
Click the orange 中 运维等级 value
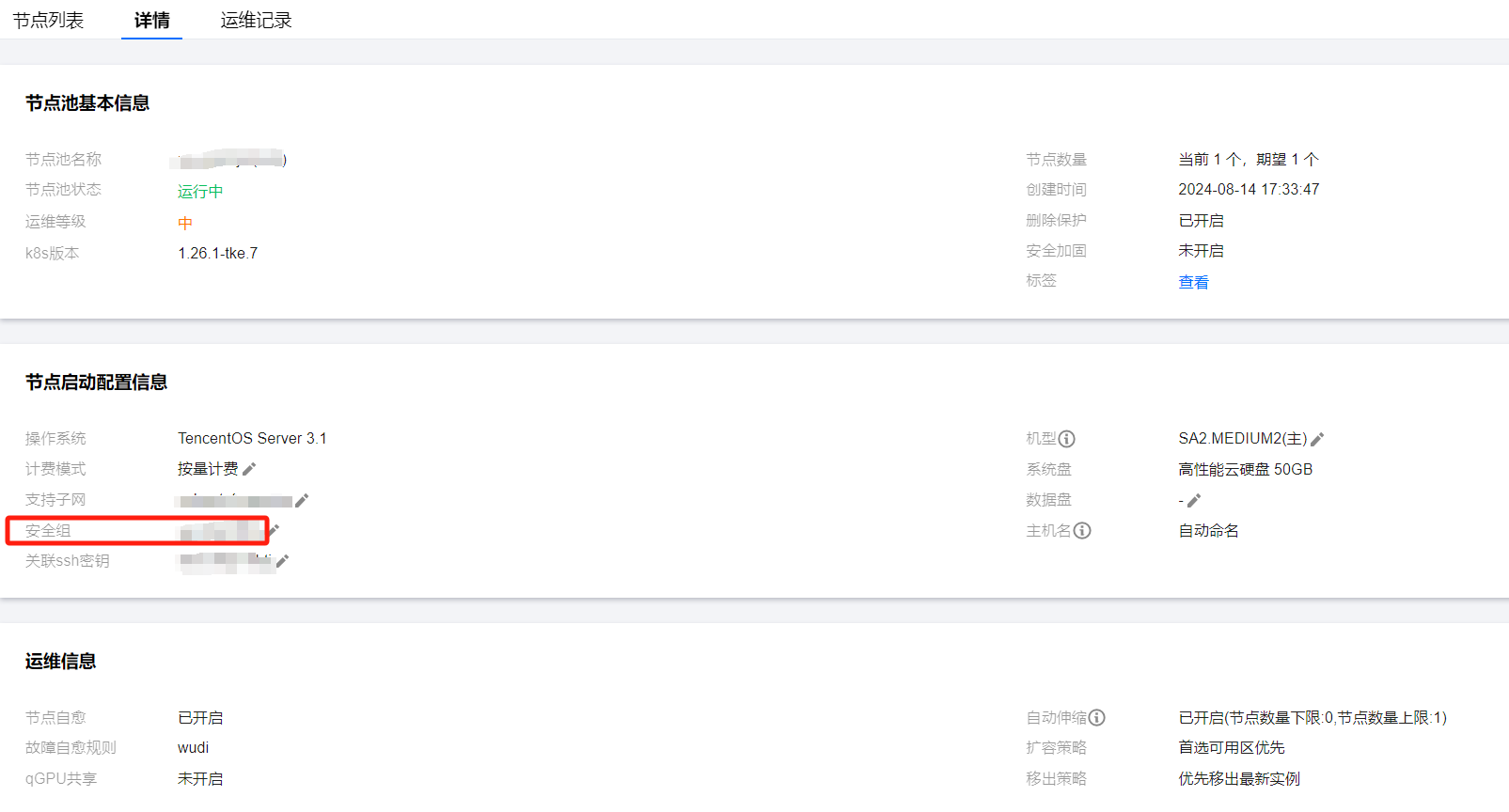pyautogui.click(x=185, y=223)
